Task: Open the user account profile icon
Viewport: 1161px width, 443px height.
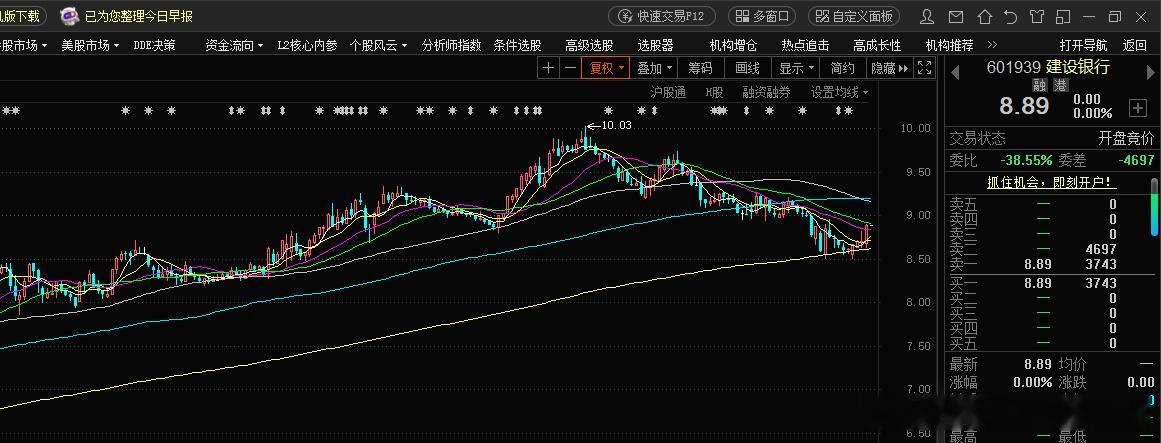Action: point(927,16)
